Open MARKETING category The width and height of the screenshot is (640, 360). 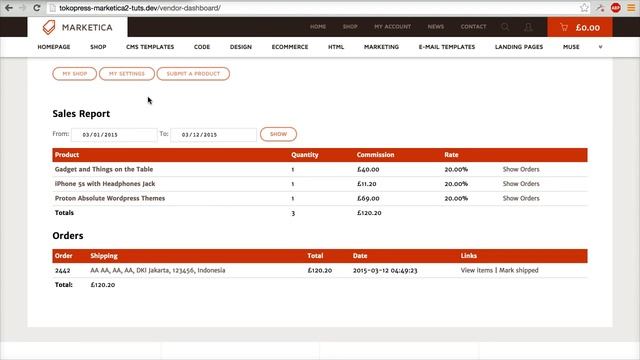(x=381, y=47)
